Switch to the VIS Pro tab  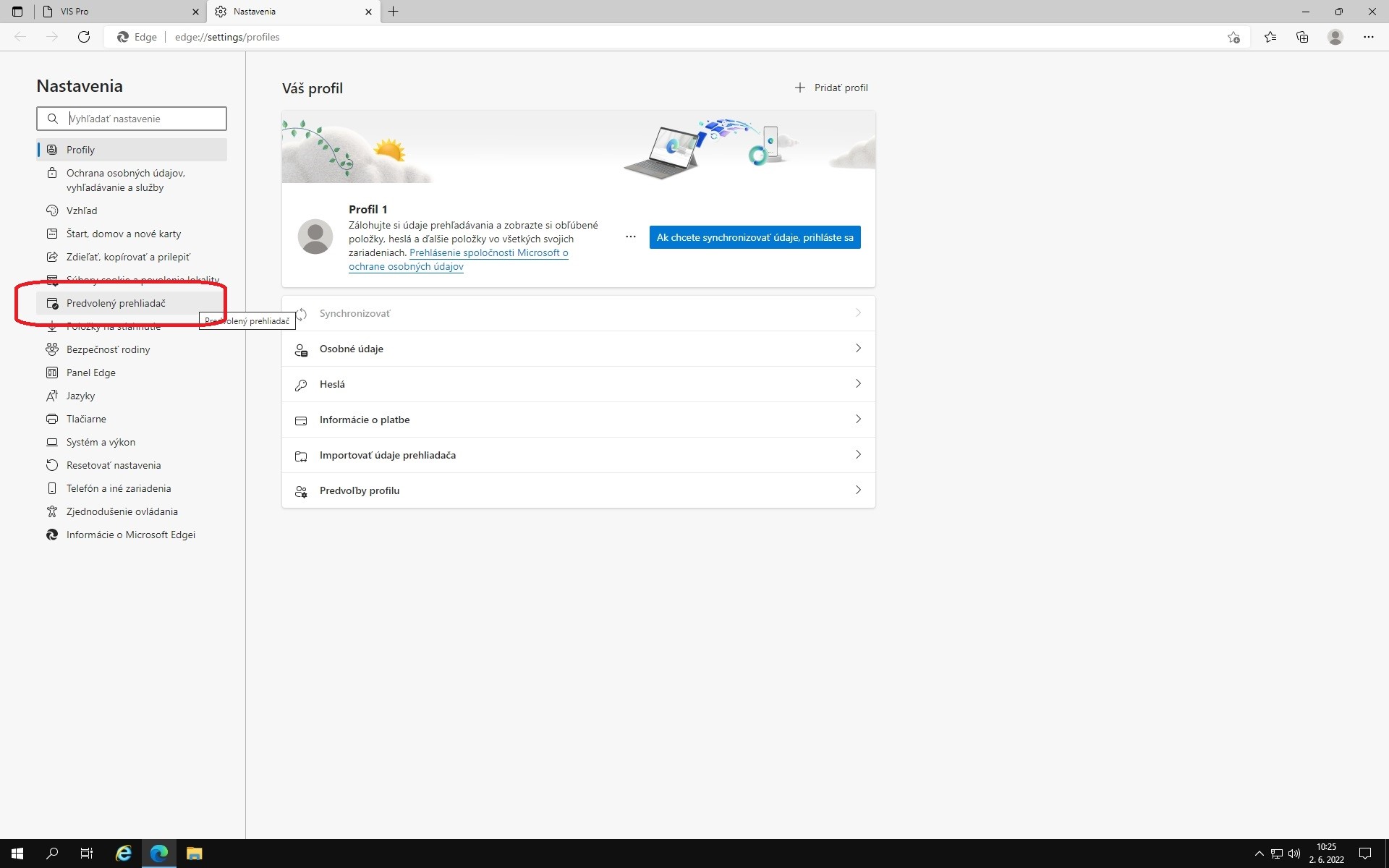[x=116, y=12]
